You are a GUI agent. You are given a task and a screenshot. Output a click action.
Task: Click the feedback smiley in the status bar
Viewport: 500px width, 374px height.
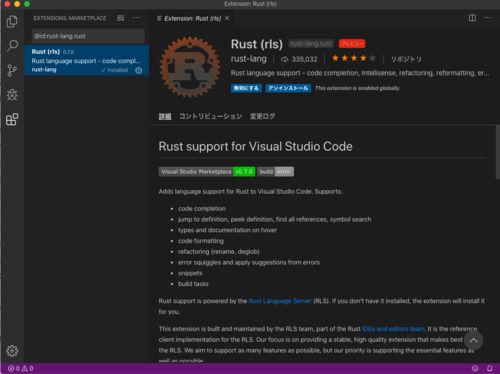point(475,368)
